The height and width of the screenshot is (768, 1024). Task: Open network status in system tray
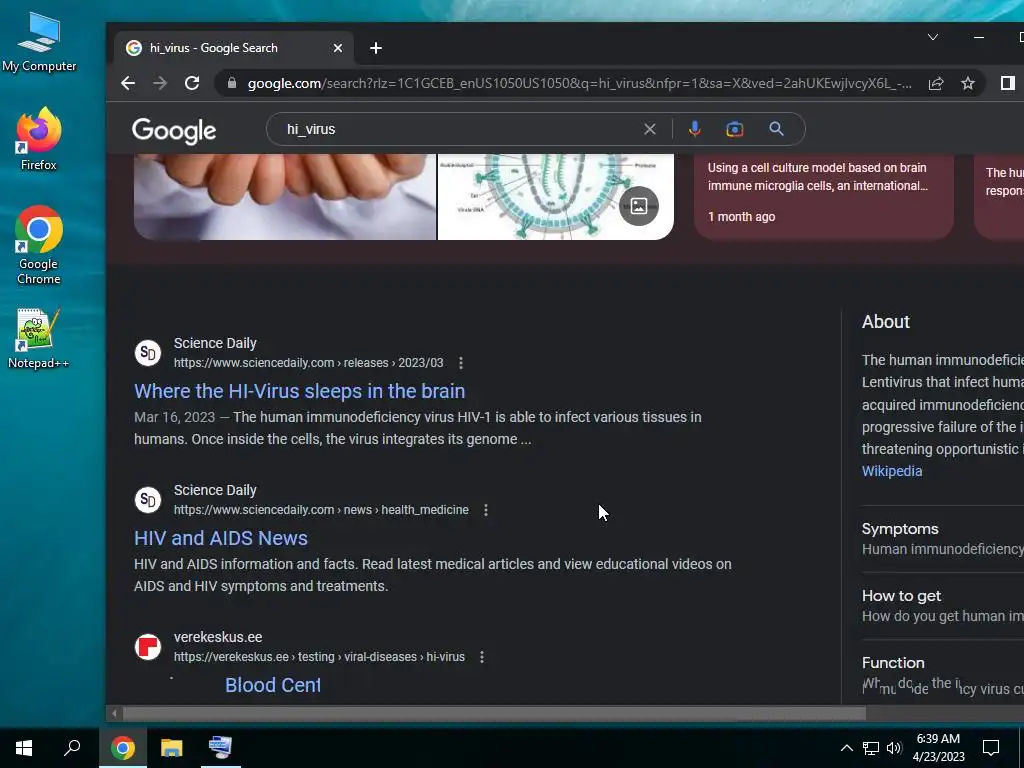[x=871, y=748]
